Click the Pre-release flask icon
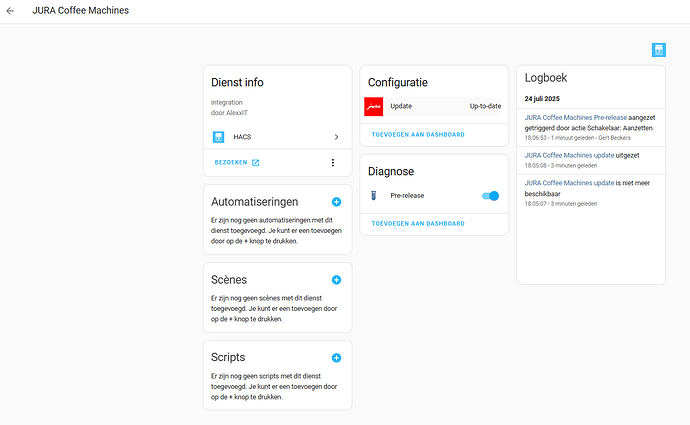This screenshot has height=425, width=690. click(x=374, y=196)
